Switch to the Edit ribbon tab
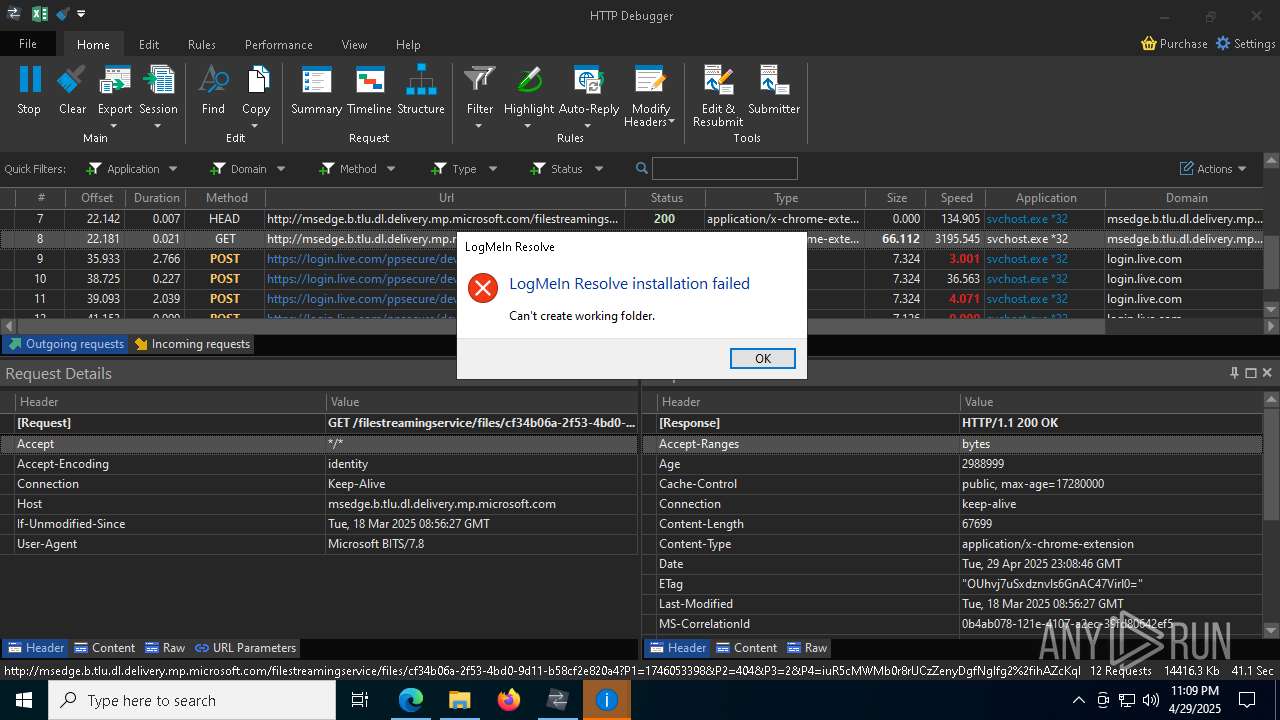 pos(149,44)
